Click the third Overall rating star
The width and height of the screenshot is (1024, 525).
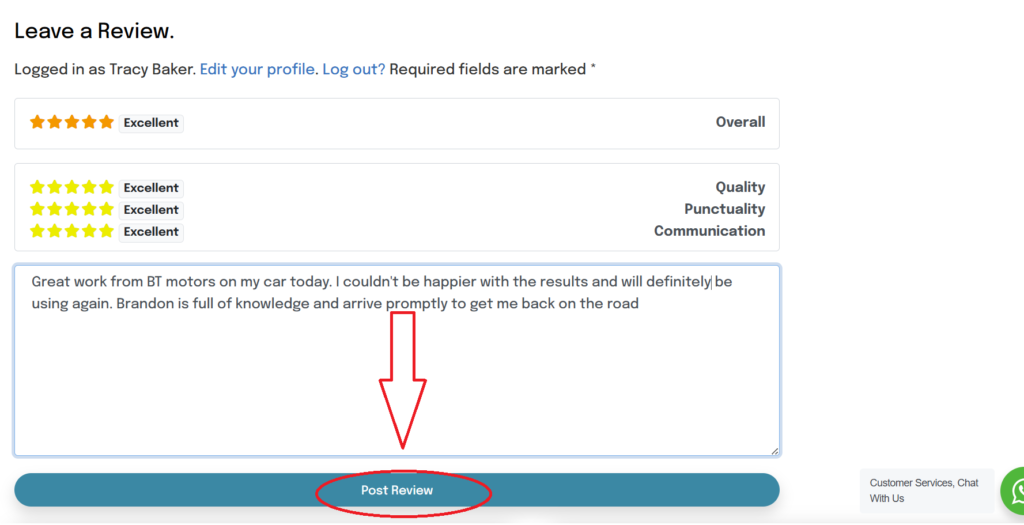(72, 122)
